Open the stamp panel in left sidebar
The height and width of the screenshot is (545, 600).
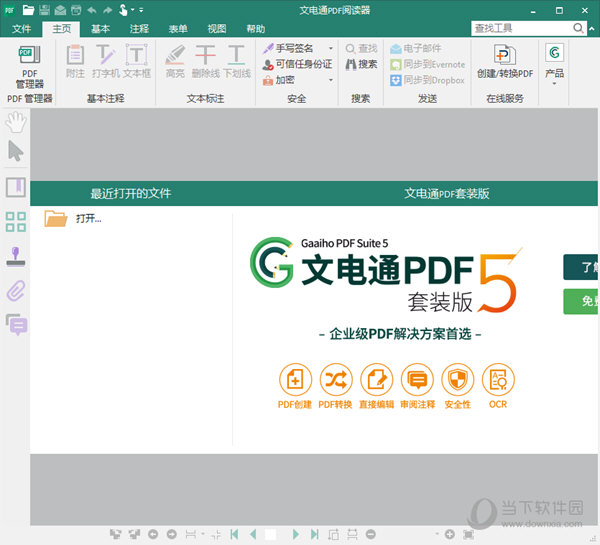pyautogui.click(x=16, y=256)
